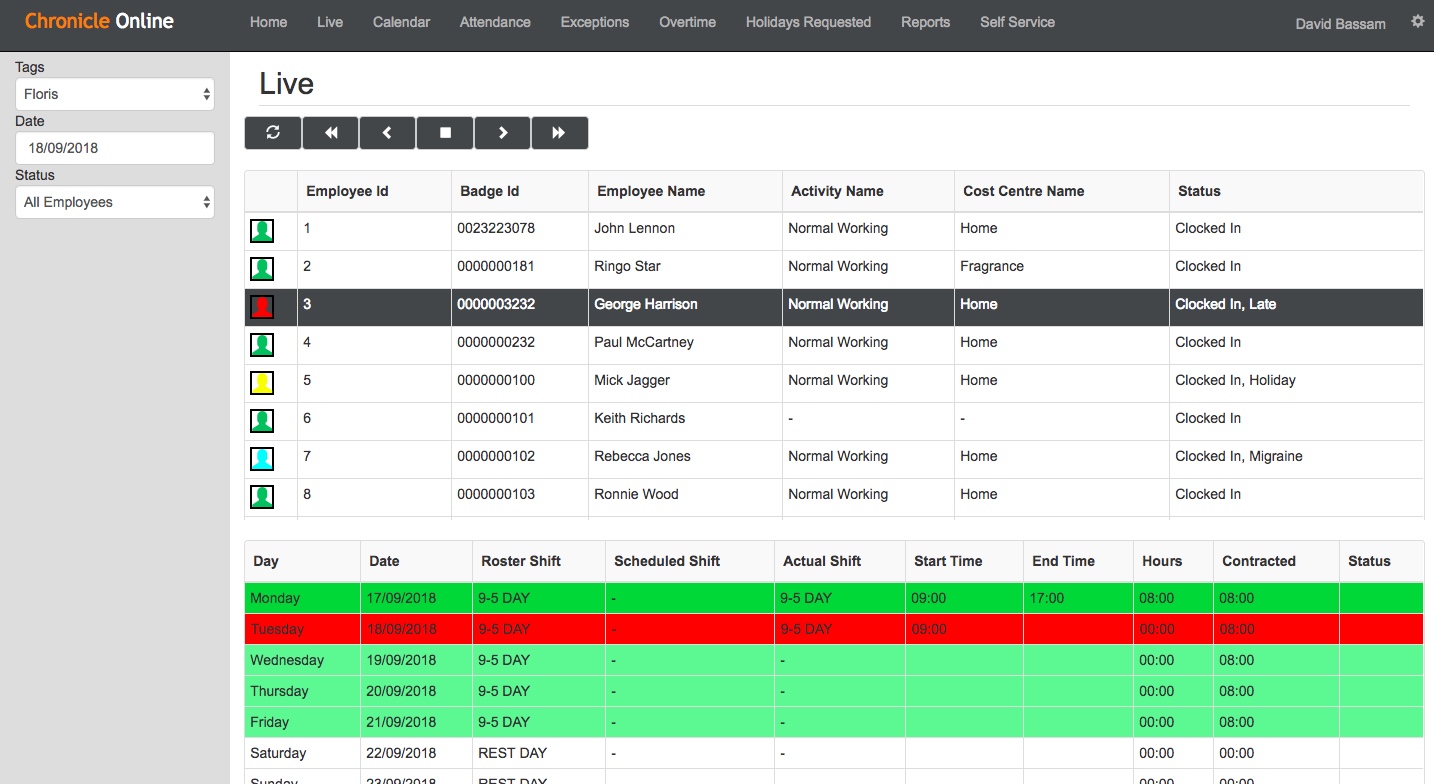Click badge id 0023223078
Image resolution: width=1434 pixels, height=784 pixels.
tap(496, 229)
